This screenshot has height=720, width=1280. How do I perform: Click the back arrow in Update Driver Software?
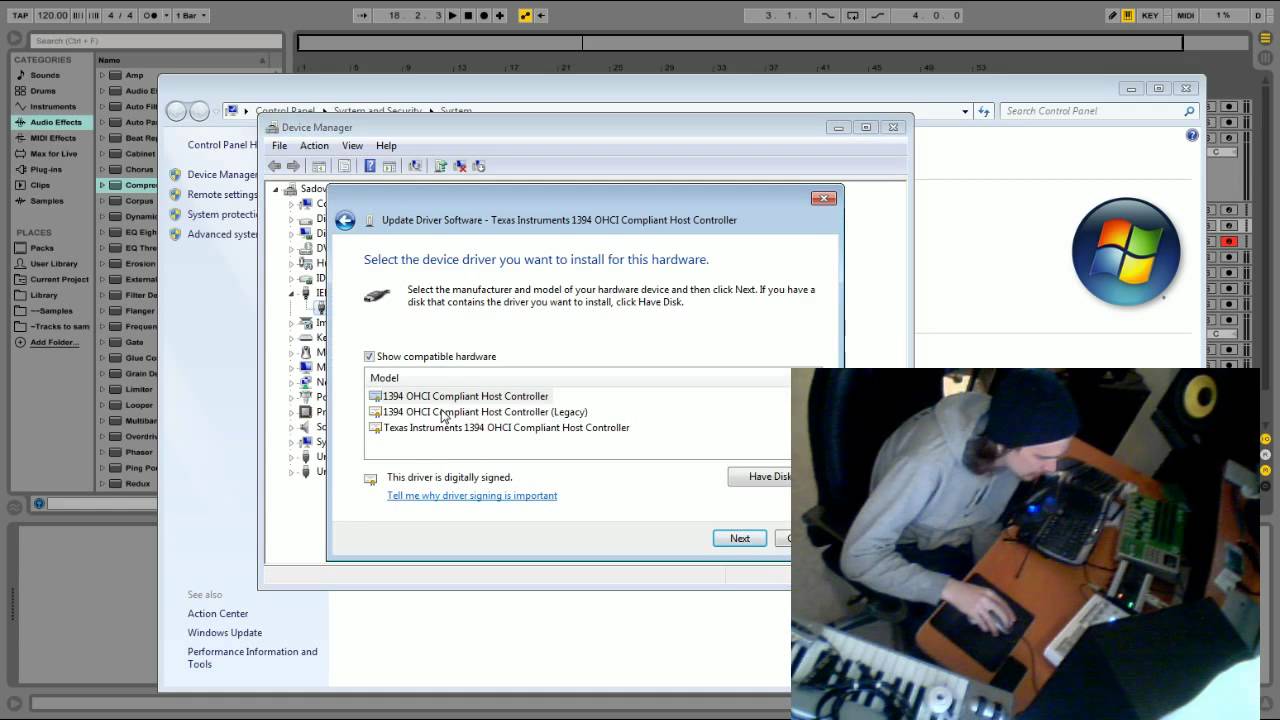pos(345,221)
